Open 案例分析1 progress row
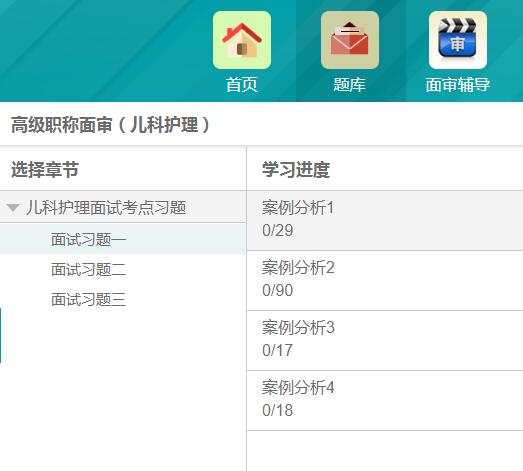The image size is (523, 471). coord(385,220)
